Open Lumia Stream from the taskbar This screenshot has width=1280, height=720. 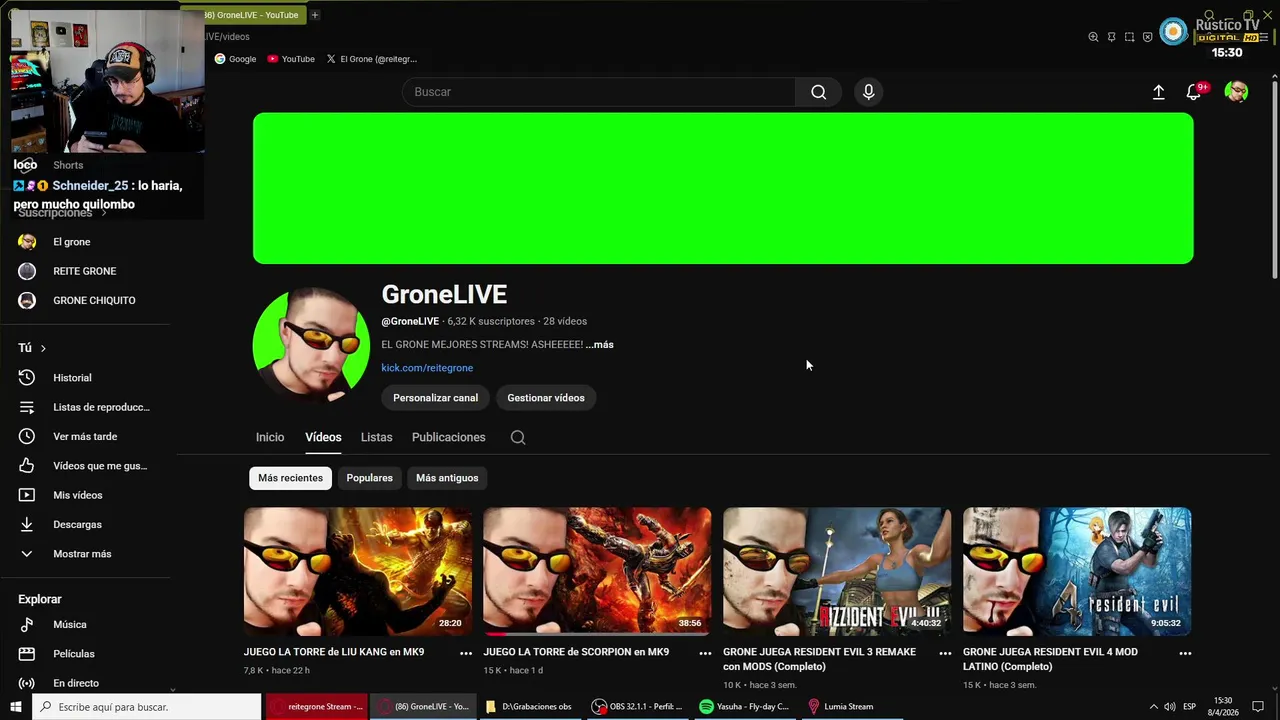[x=841, y=707]
